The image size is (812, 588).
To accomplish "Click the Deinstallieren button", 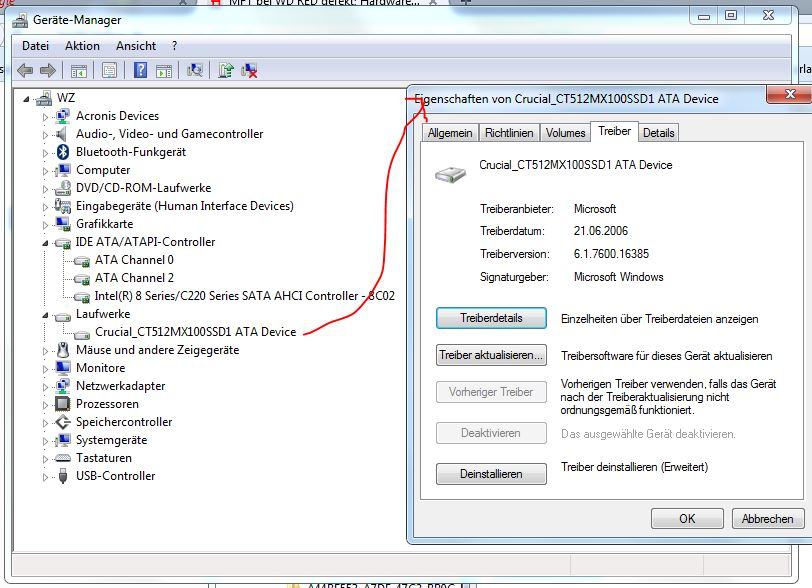I will tap(491, 474).
